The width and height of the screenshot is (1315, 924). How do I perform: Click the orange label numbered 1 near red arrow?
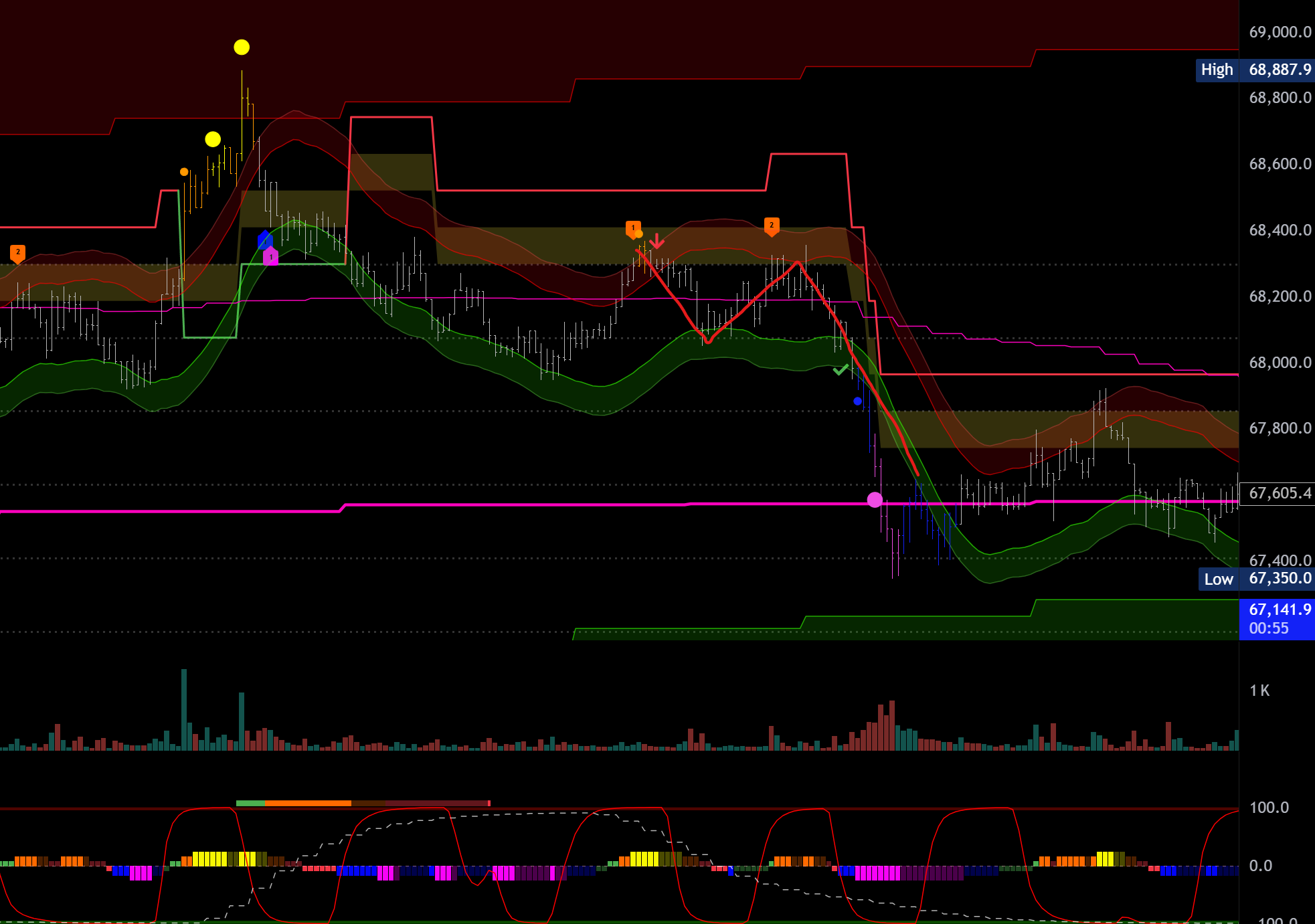tap(632, 228)
